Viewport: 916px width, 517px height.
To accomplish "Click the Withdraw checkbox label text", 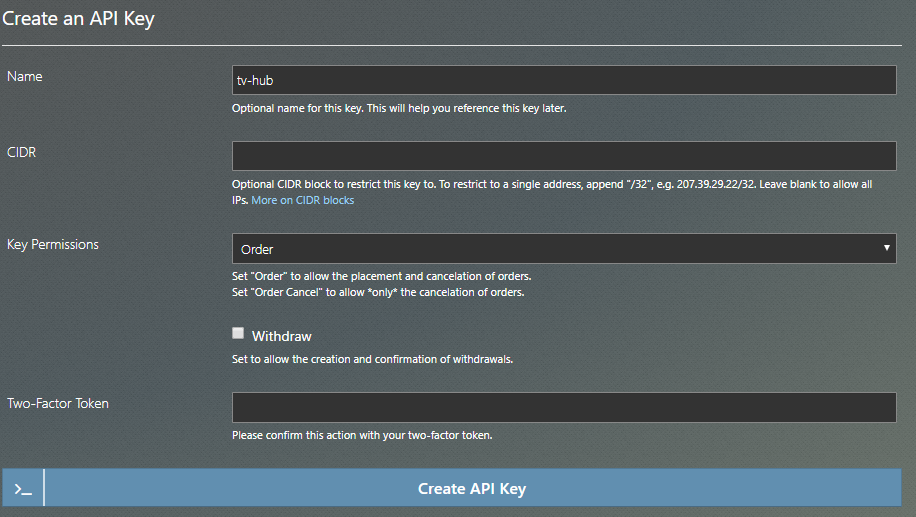I will coord(281,336).
